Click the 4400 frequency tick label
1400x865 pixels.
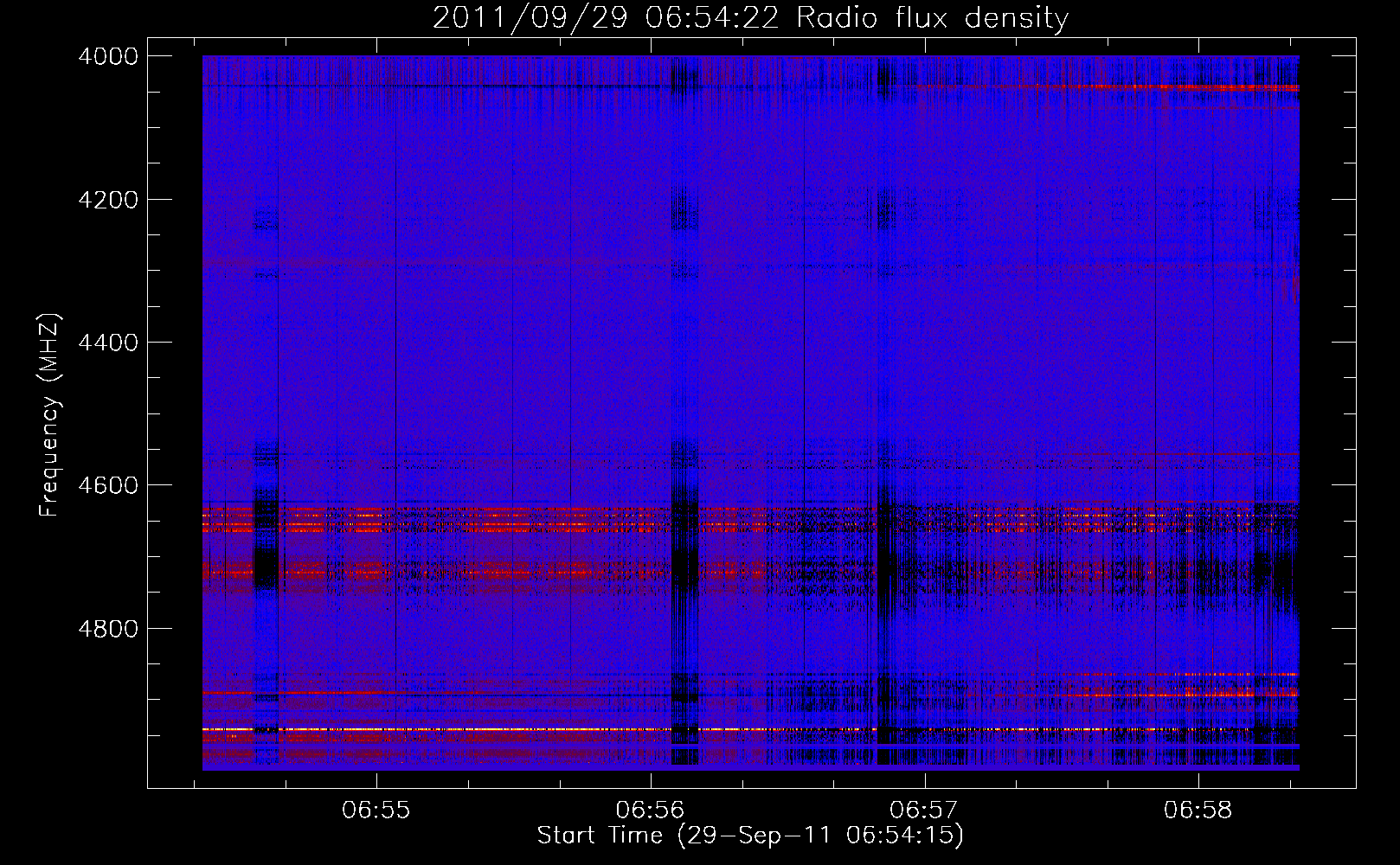pos(107,343)
